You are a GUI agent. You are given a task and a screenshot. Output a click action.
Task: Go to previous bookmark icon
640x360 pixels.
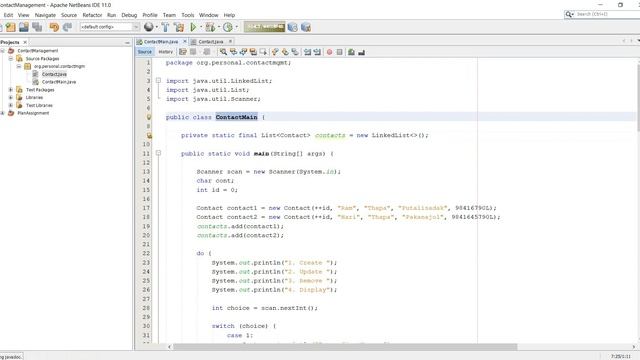275,52
